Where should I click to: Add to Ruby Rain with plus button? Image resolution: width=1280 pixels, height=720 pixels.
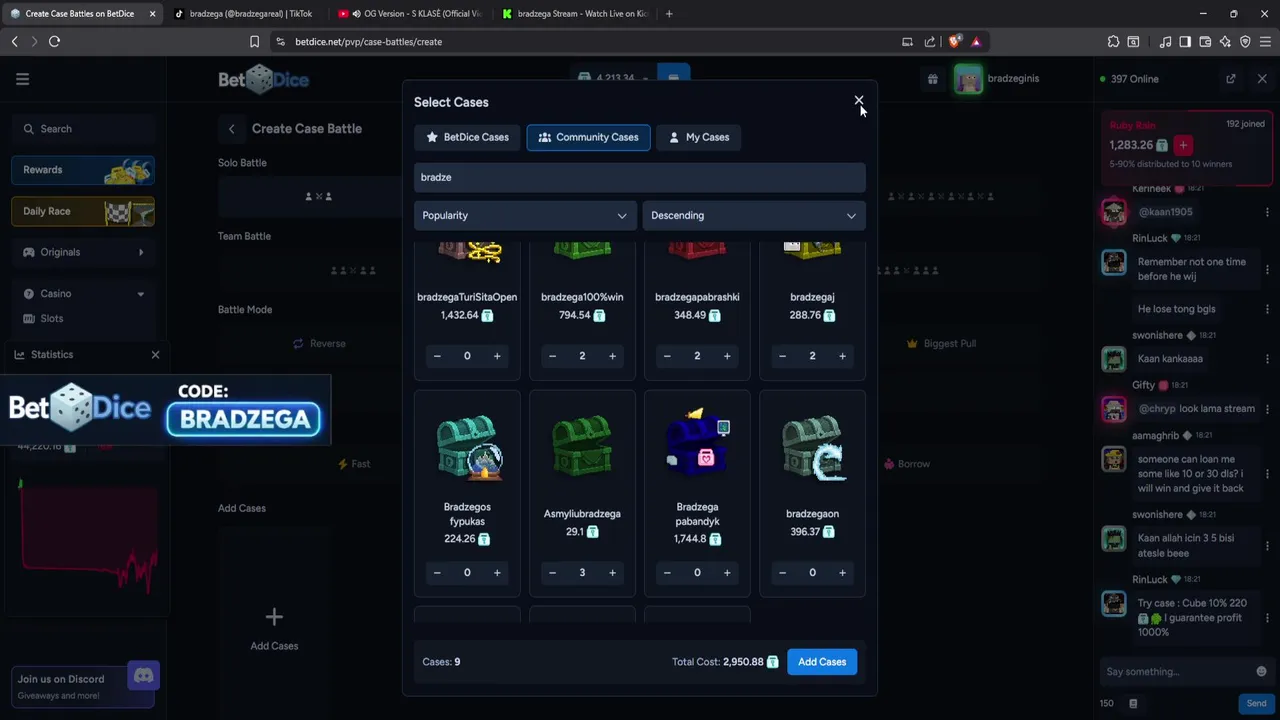coord(1183,145)
